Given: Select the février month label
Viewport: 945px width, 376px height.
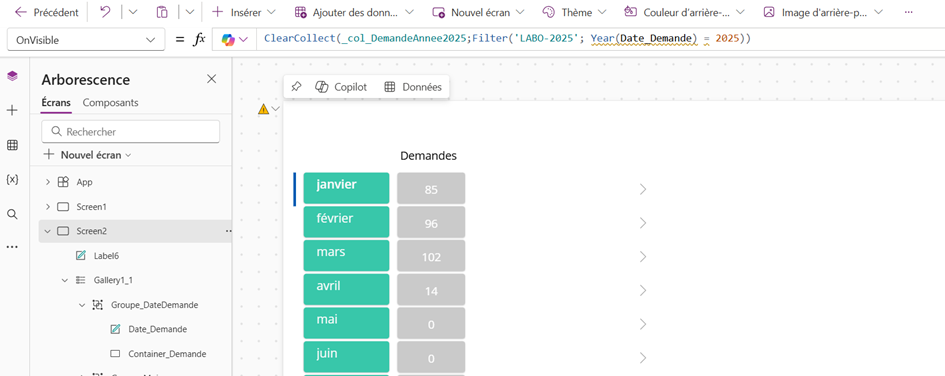Looking at the screenshot, I should click(347, 222).
